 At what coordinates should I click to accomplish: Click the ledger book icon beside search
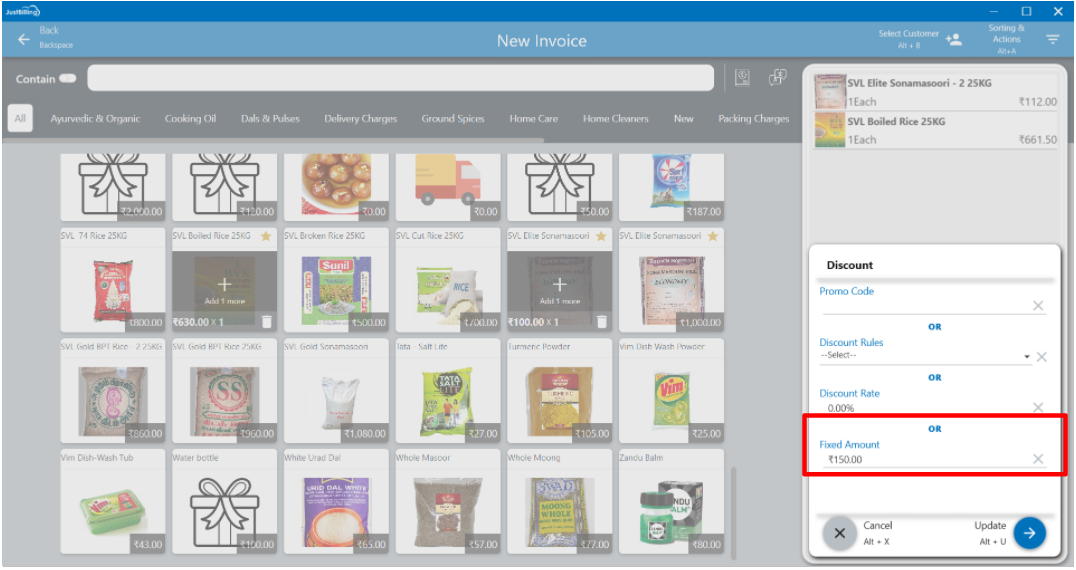pos(742,78)
